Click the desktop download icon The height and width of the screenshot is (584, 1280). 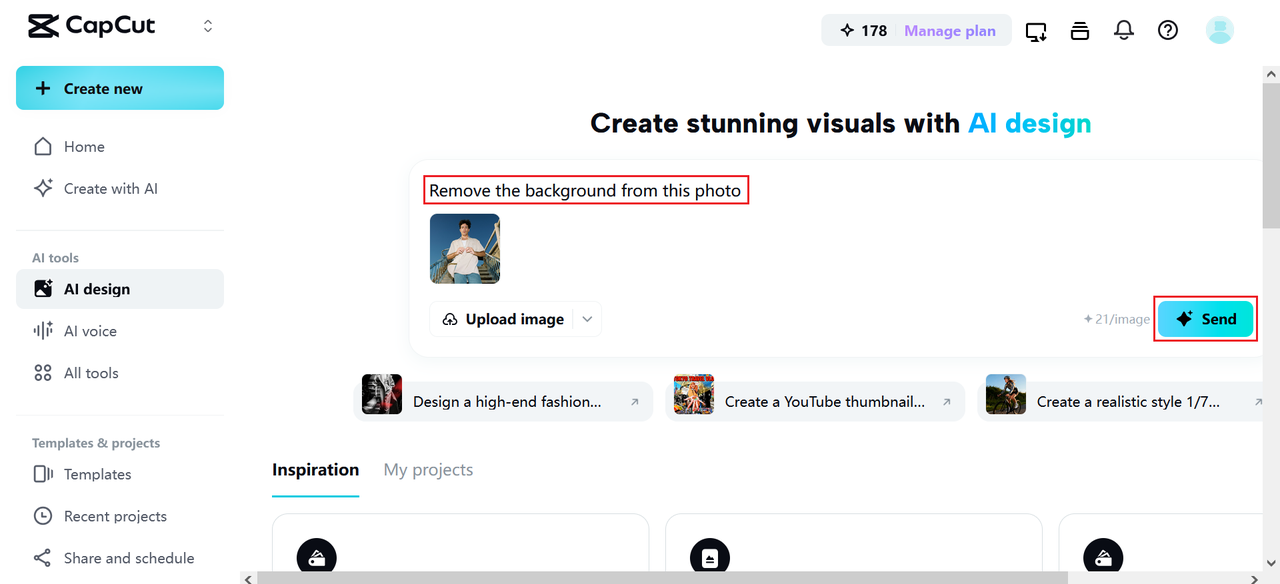(x=1036, y=31)
